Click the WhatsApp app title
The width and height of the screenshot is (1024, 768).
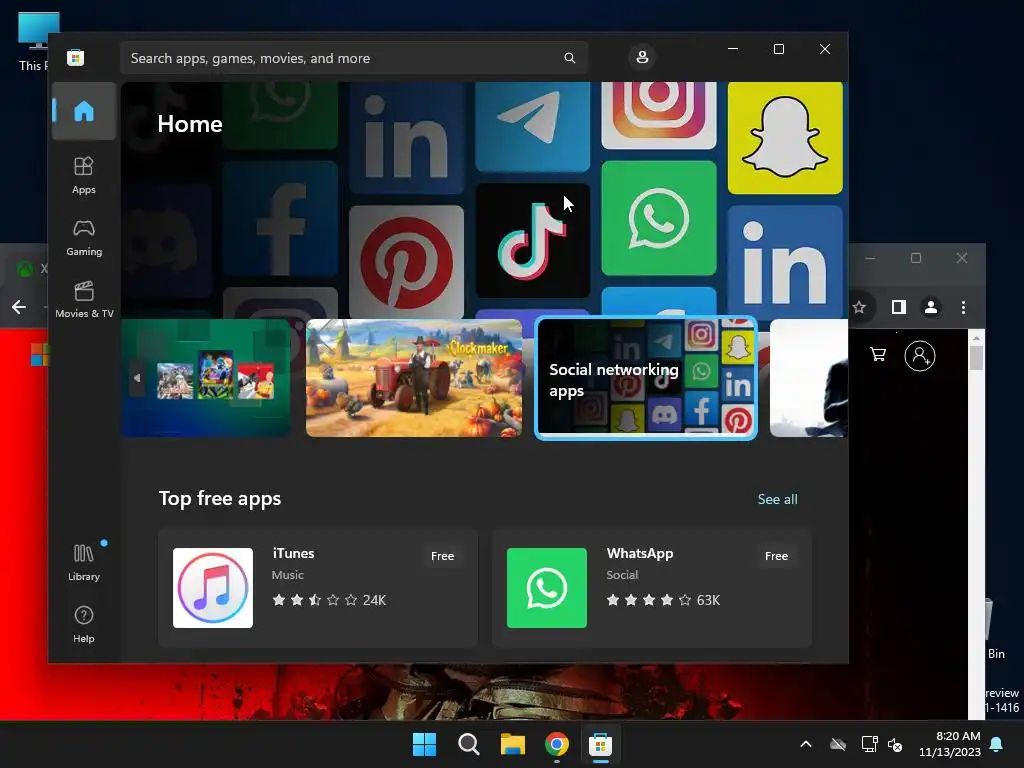[x=639, y=553]
